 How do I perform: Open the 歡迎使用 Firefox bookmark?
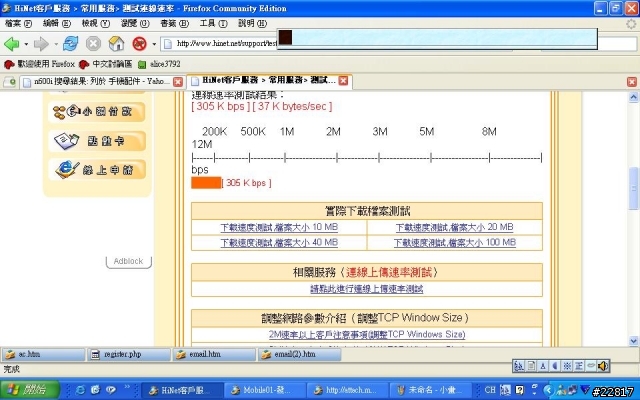(40, 64)
